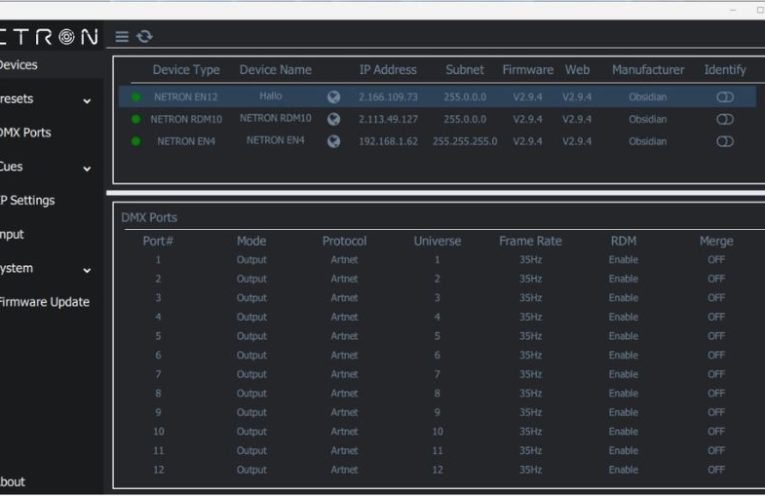Click the hamburger menu icon
This screenshot has width=765, height=496.
122,37
